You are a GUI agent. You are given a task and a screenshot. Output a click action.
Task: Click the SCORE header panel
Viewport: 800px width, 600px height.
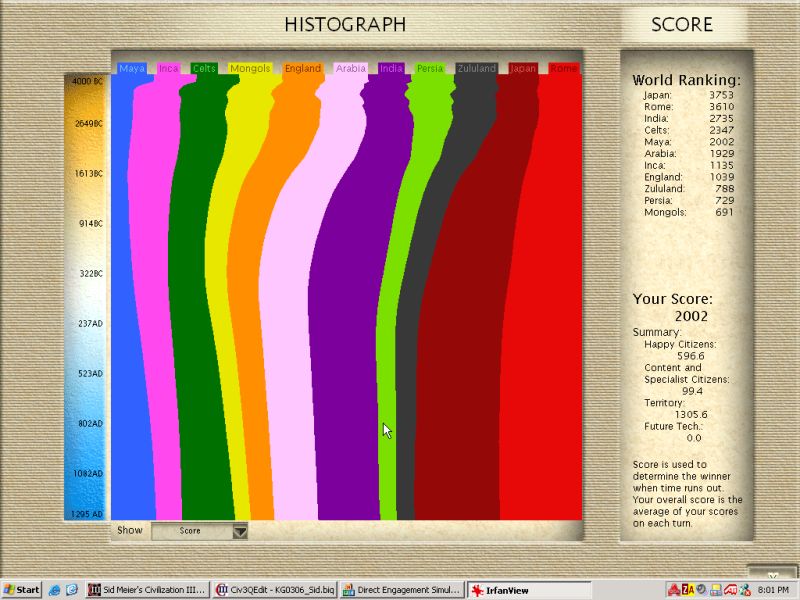point(682,25)
